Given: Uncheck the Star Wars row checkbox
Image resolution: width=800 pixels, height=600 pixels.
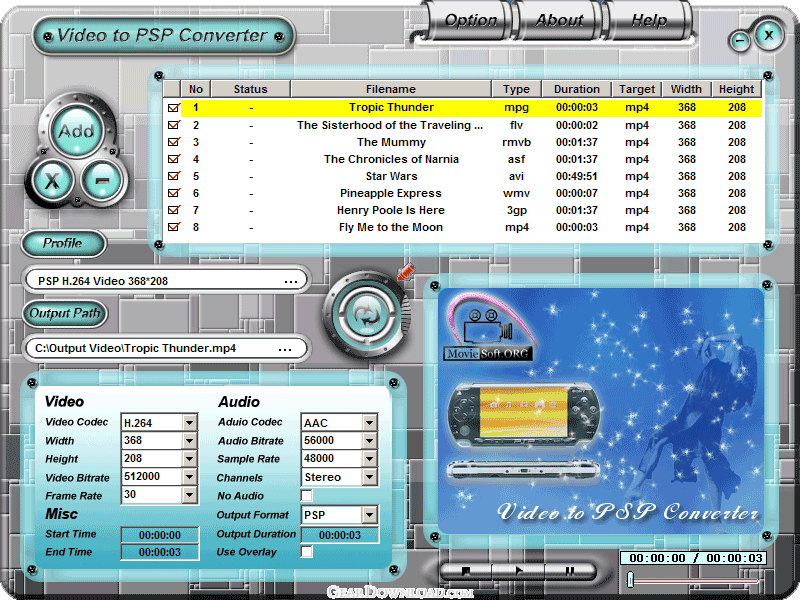Looking at the screenshot, I should coord(173,176).
